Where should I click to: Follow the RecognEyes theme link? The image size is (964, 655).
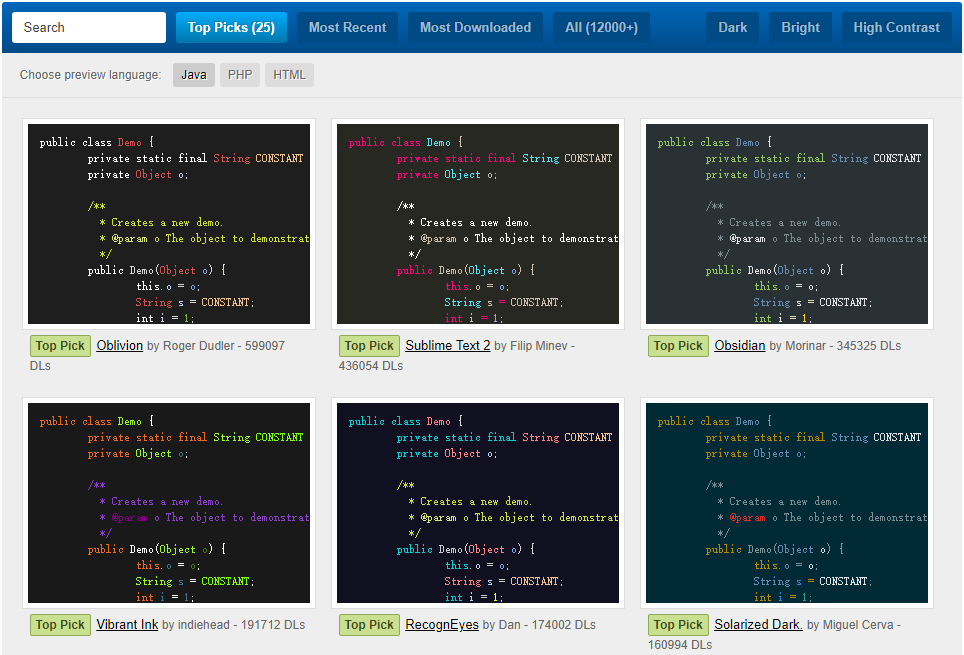click(442, 625)
